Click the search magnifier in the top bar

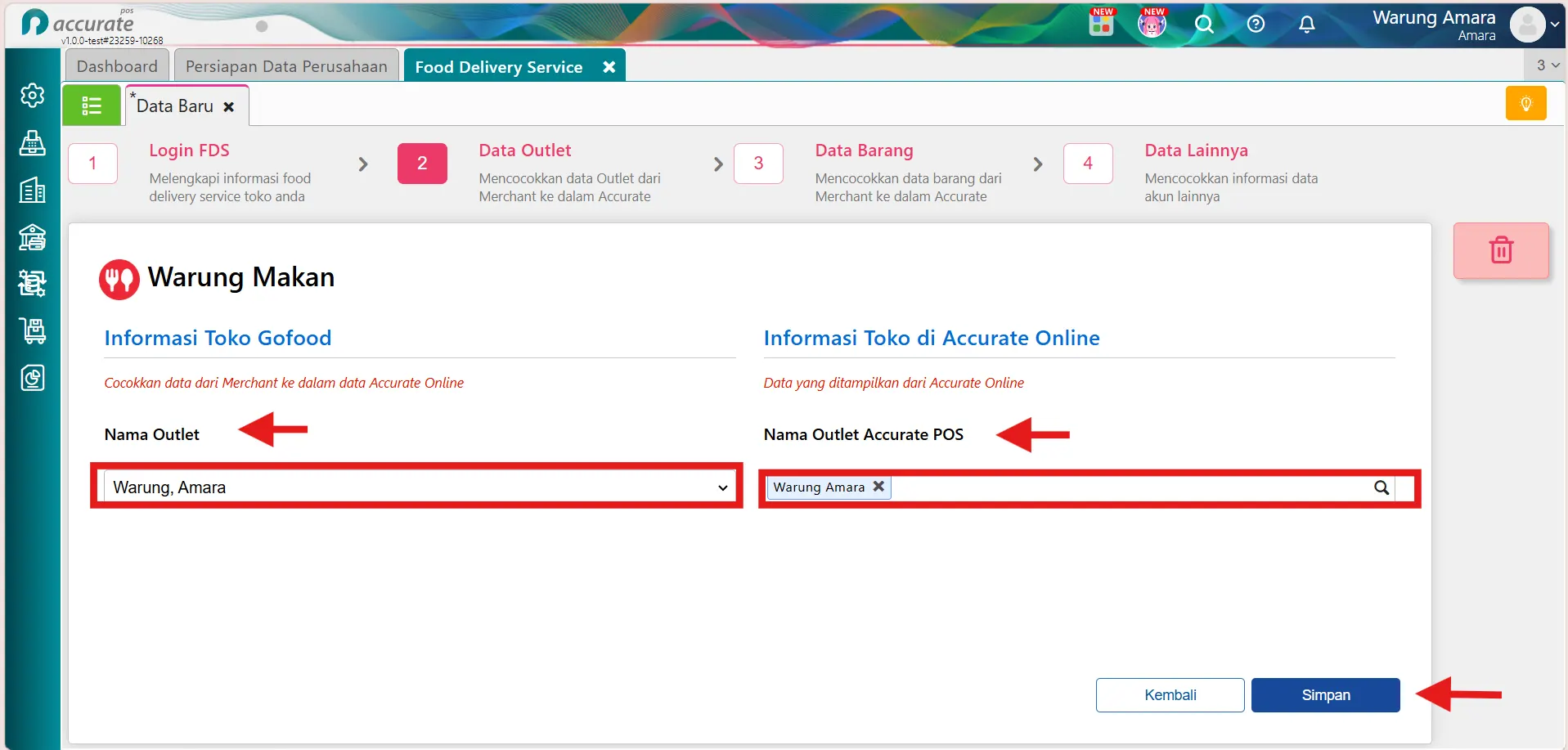[x=1204, y=25]
